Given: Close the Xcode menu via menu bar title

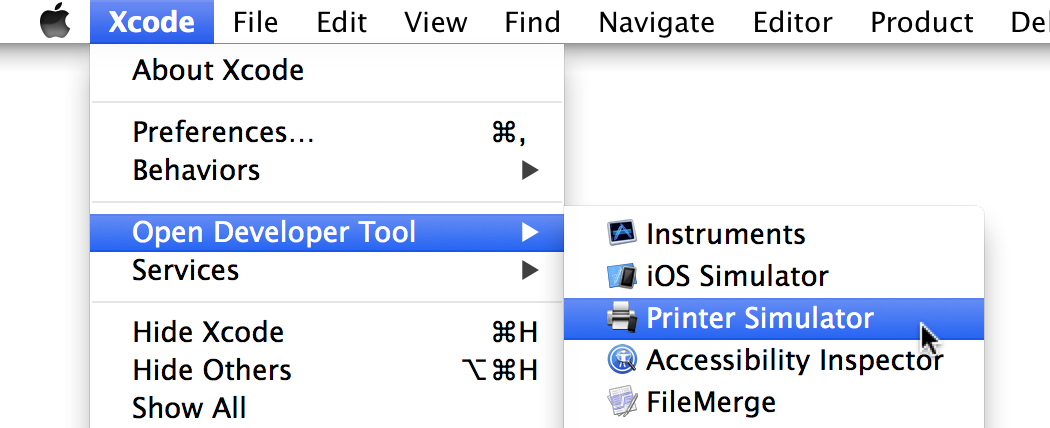Looking at the screenshot, I should click(152, 21).
